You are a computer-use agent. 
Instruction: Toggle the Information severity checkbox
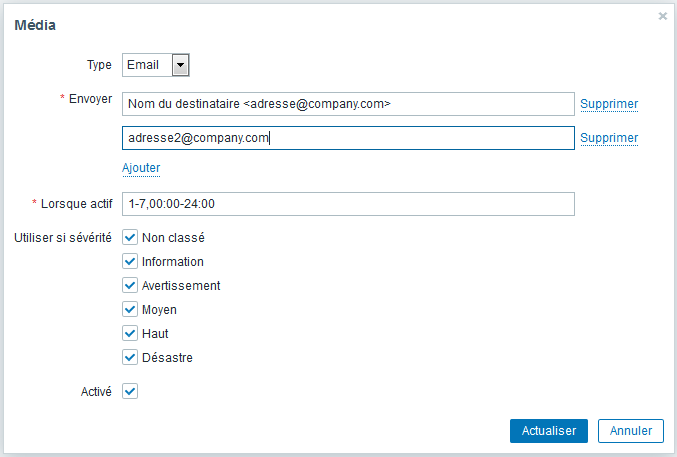pos(130,261)
